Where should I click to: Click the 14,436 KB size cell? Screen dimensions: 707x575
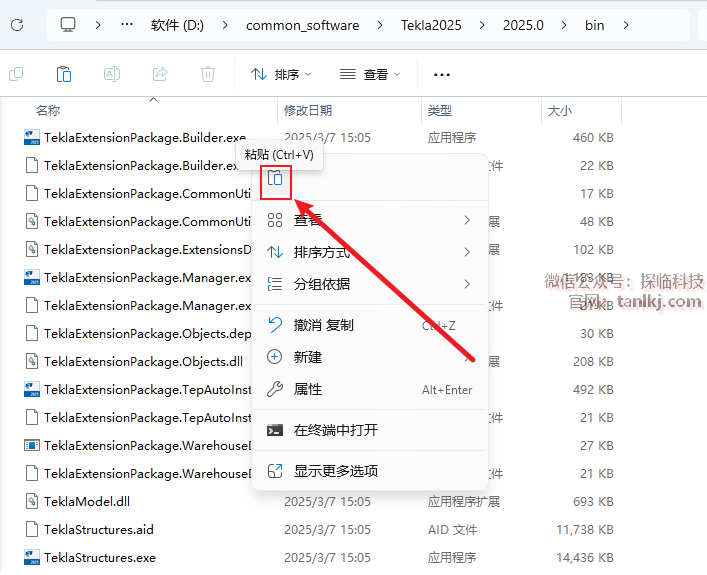pos(585,557)
